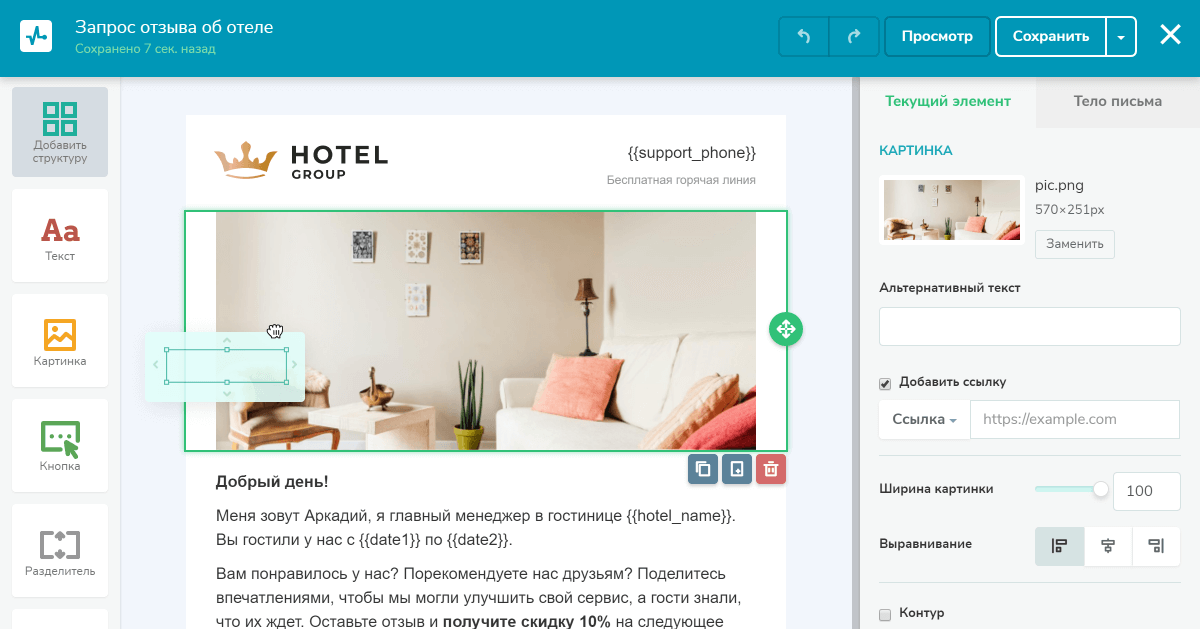Redo the last undone change
The height and width of the screenshot is (629, 1200).
click(854, 36)
